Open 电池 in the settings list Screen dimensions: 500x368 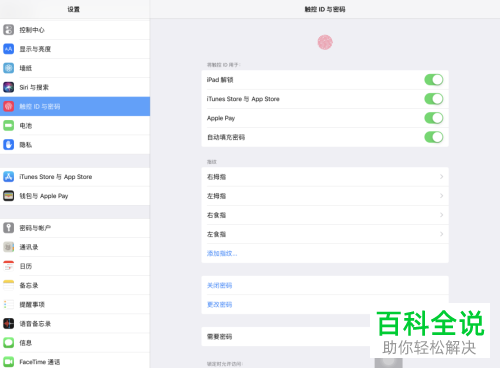pyautogui.click(x=75, y=126)
